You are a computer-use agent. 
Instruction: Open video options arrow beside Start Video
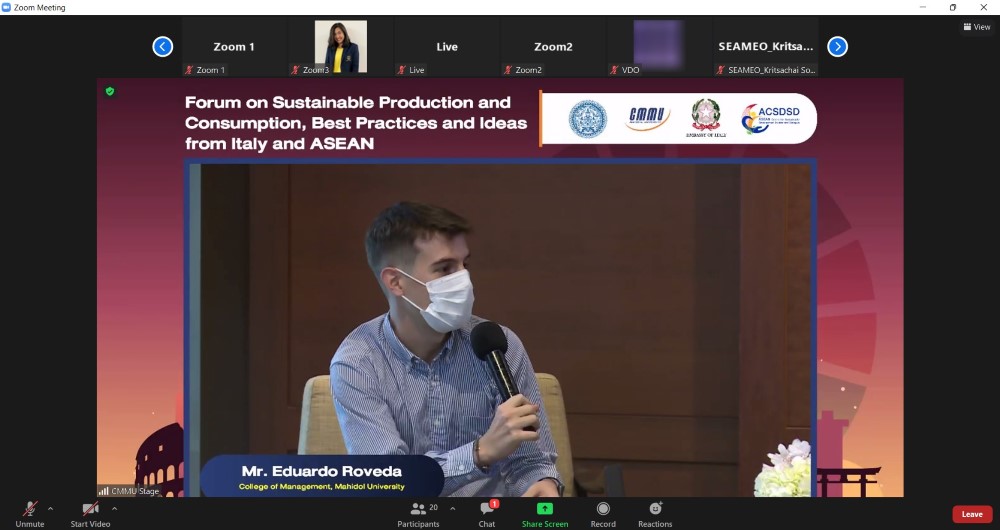(x=114, y=508)
